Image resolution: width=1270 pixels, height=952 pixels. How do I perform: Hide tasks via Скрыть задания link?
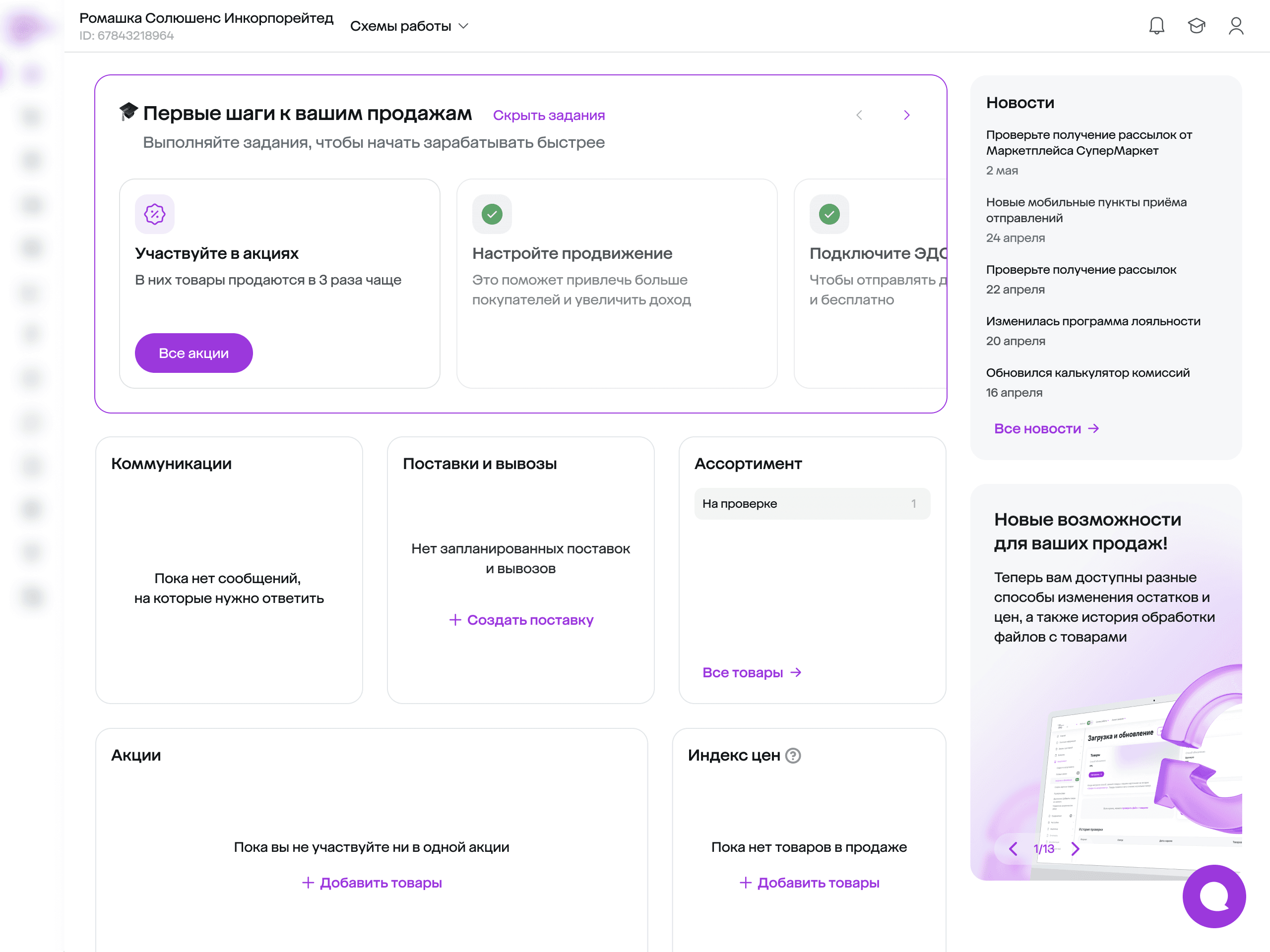(548, 116)
